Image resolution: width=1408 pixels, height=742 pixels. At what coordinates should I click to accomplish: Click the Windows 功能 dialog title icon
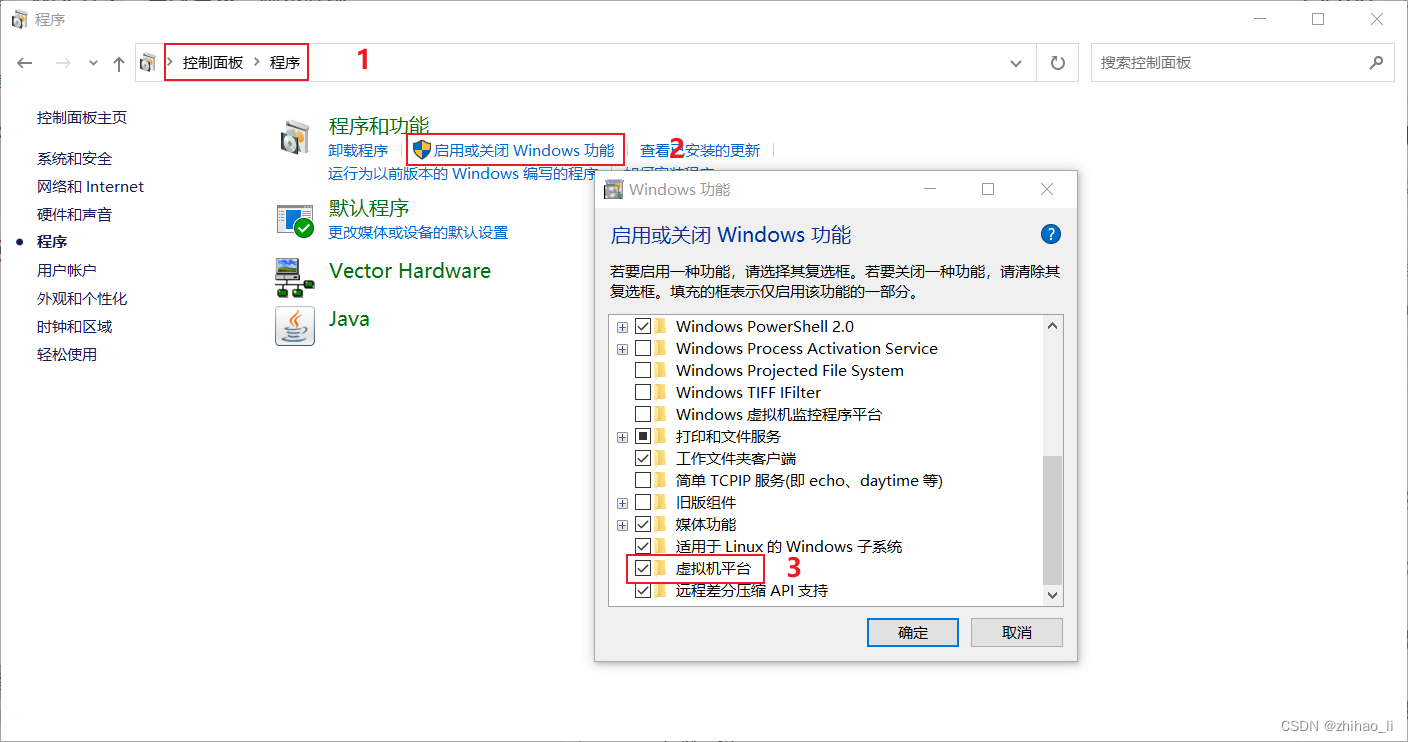click(614, 189)
